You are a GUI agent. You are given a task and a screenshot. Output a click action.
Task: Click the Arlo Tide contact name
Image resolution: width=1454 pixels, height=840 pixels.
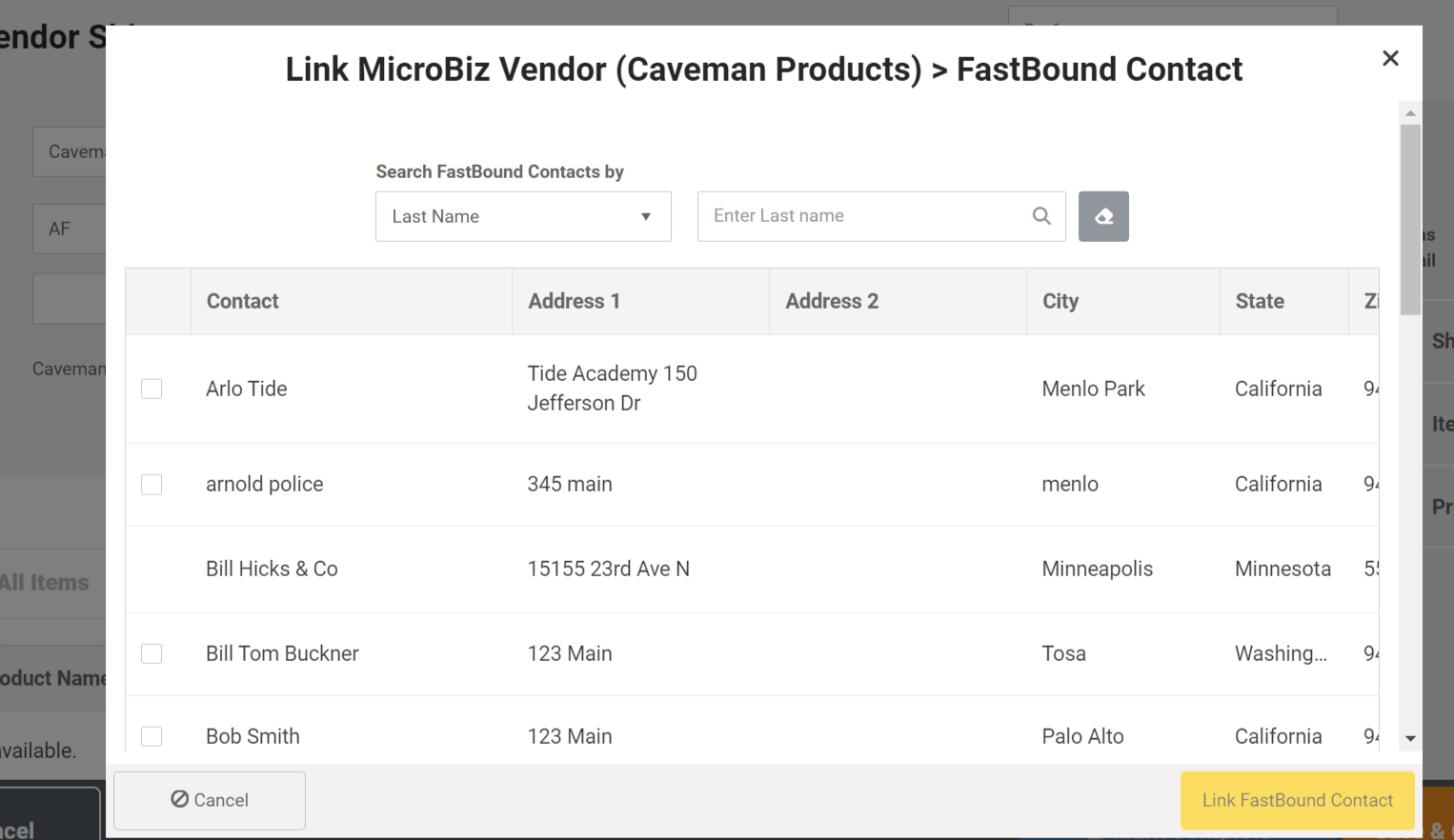pyautogui.click(x=247, y=389)
